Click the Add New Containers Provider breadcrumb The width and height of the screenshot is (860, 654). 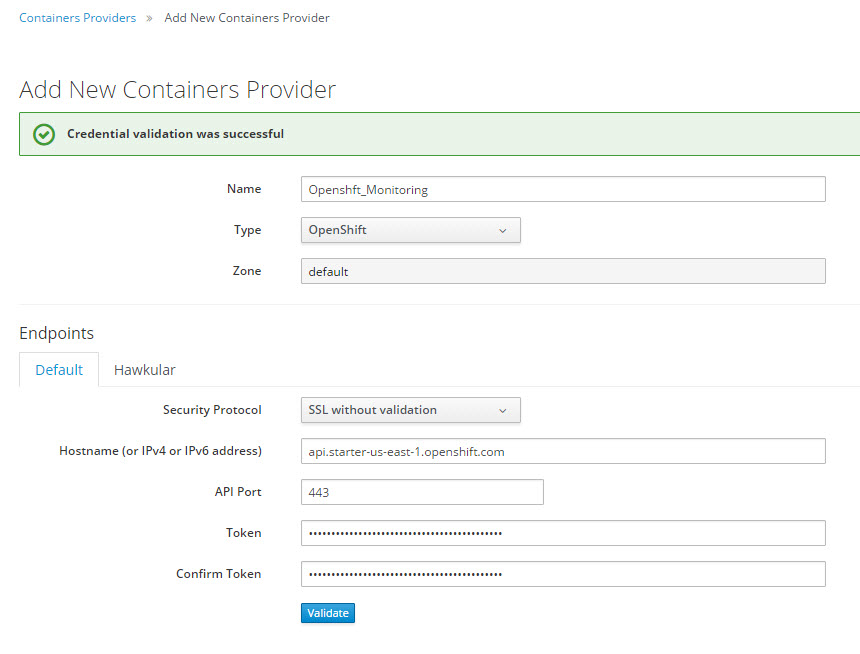[x=247, y=18]
